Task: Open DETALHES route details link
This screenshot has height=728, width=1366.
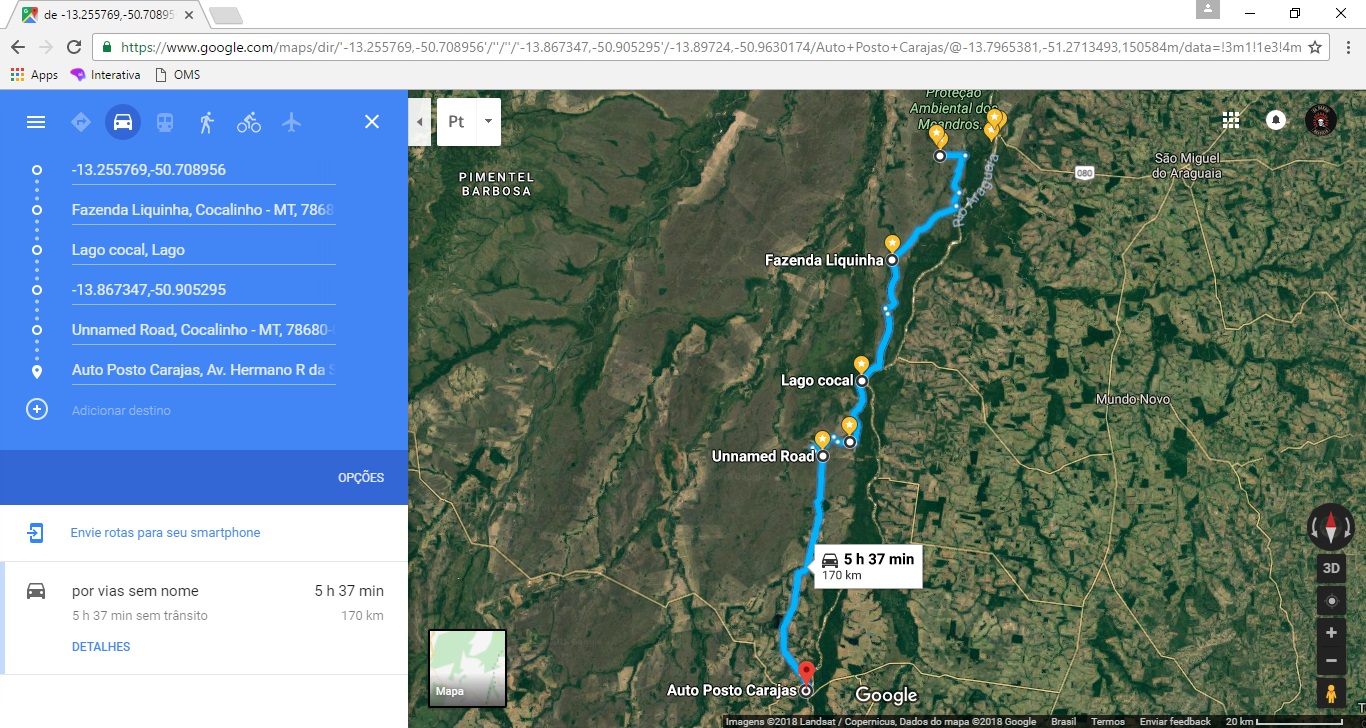Action: coord(101,647)
